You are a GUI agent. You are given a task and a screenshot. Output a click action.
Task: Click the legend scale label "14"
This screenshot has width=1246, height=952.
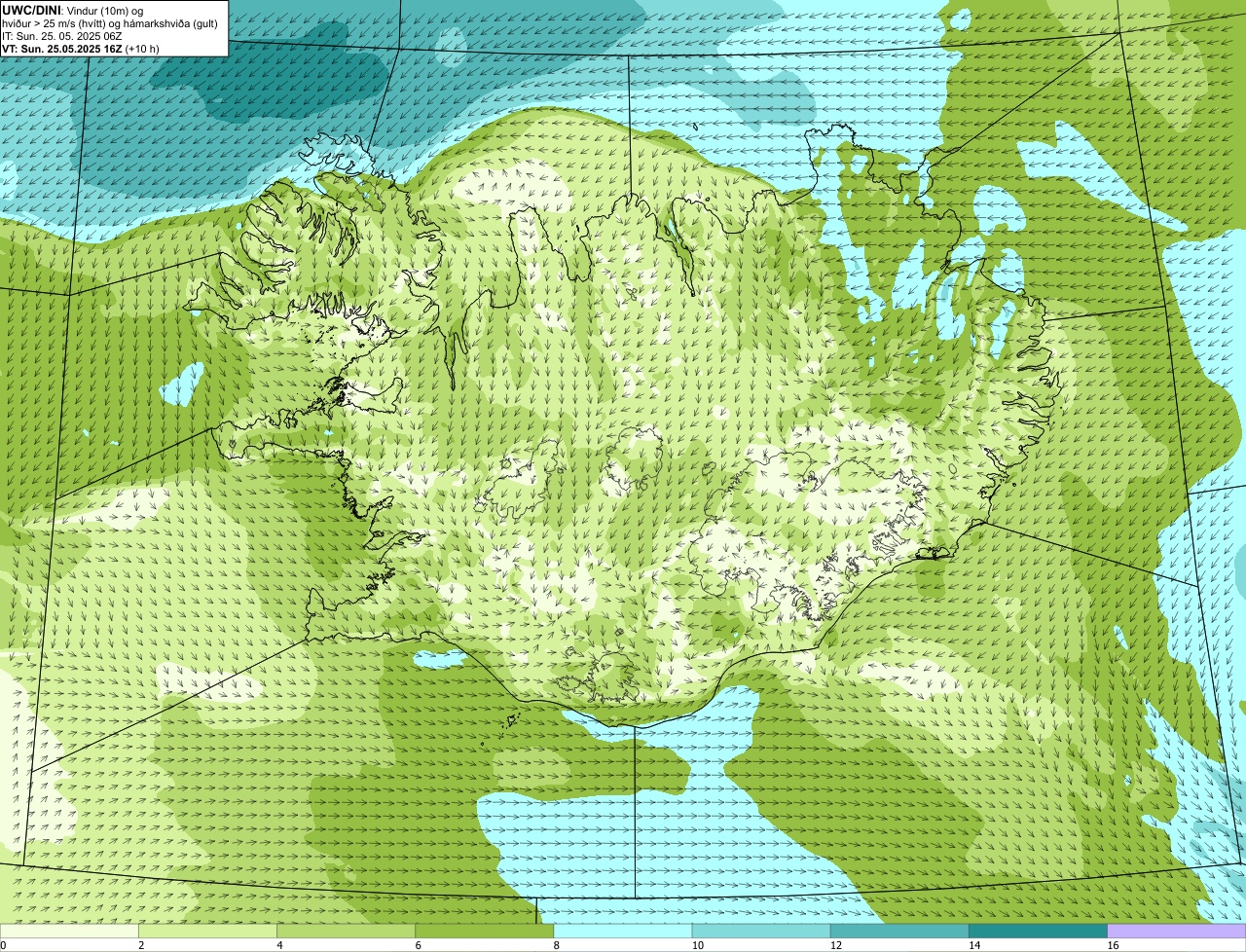(974, 945)
